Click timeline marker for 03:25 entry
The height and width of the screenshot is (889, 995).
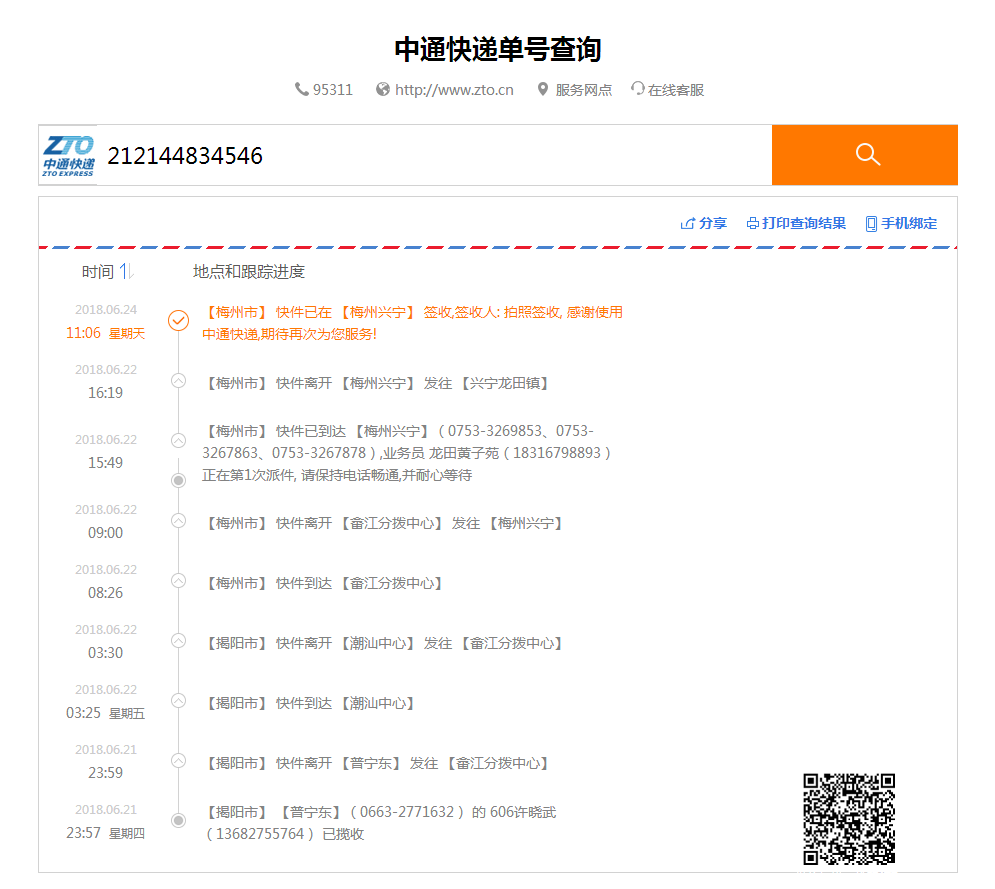pyautogui.click(x=179, y=701)
